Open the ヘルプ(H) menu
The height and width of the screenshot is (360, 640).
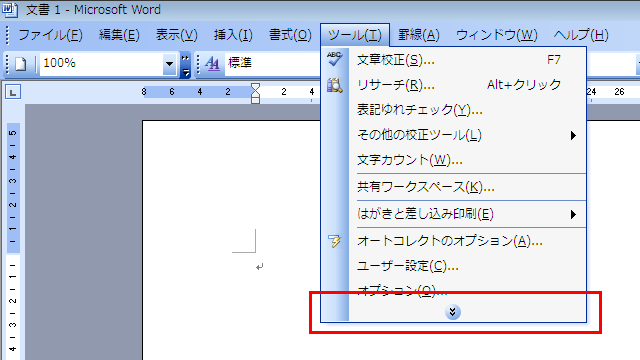(581, 35)
